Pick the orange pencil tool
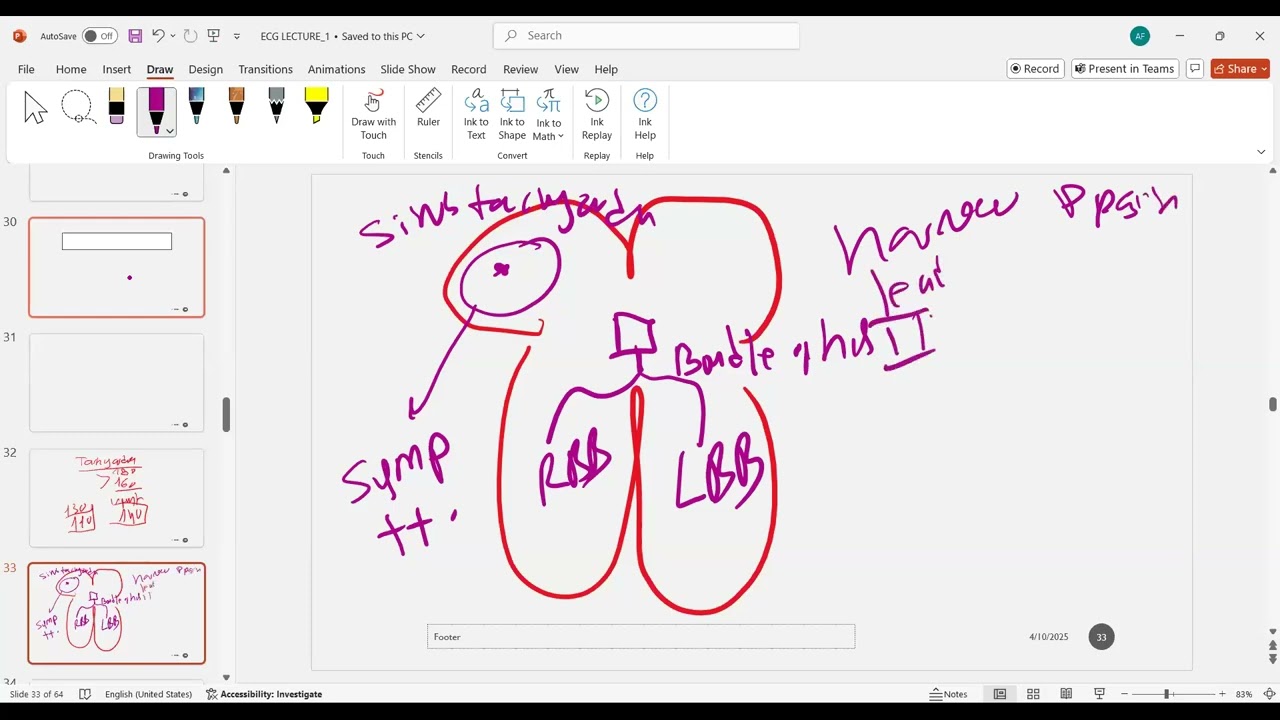1280x720 pixels. [237, 107]
